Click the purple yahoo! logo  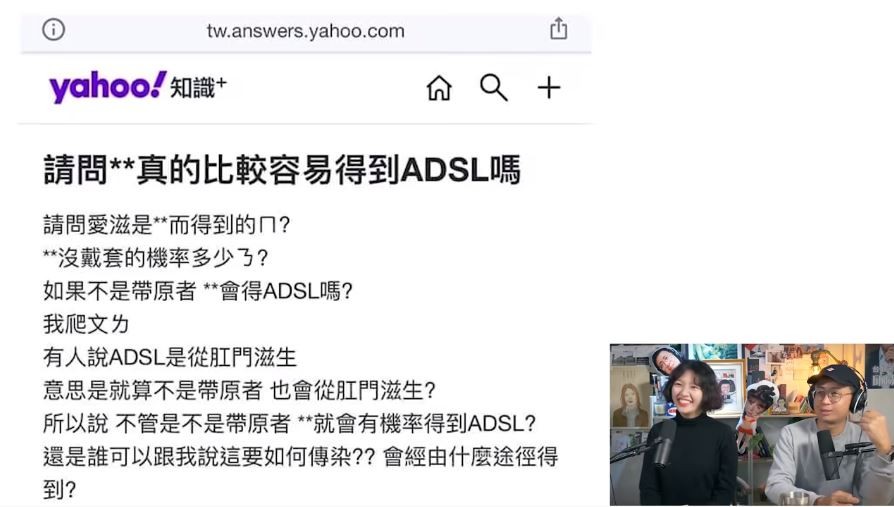(x=108, y=87)
